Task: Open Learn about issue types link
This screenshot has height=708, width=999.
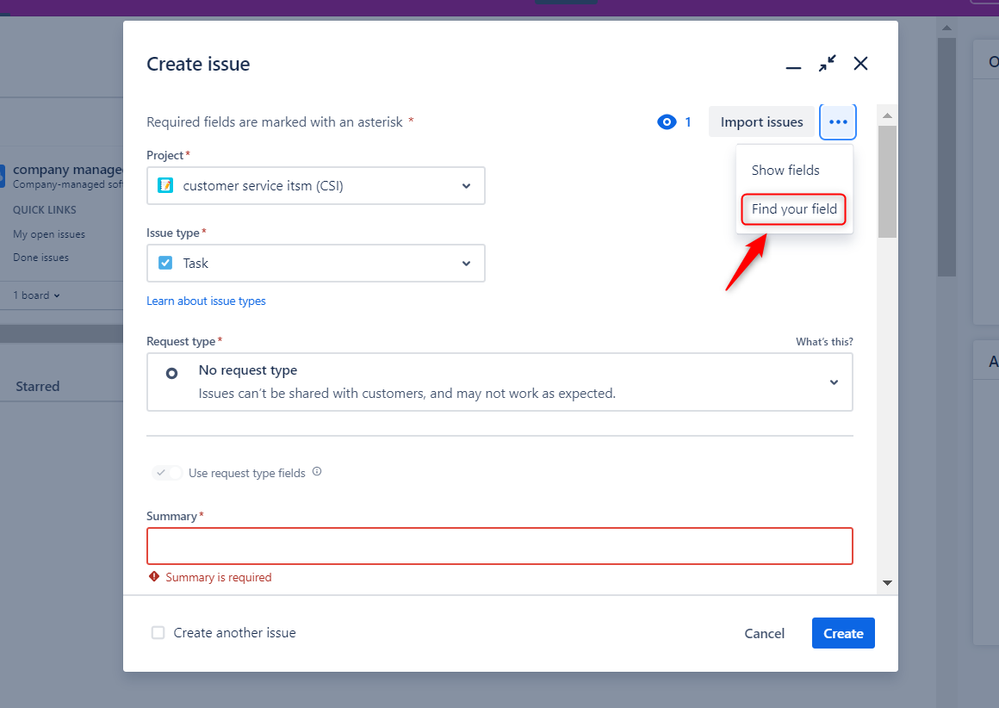Action: tap(206, 301)
